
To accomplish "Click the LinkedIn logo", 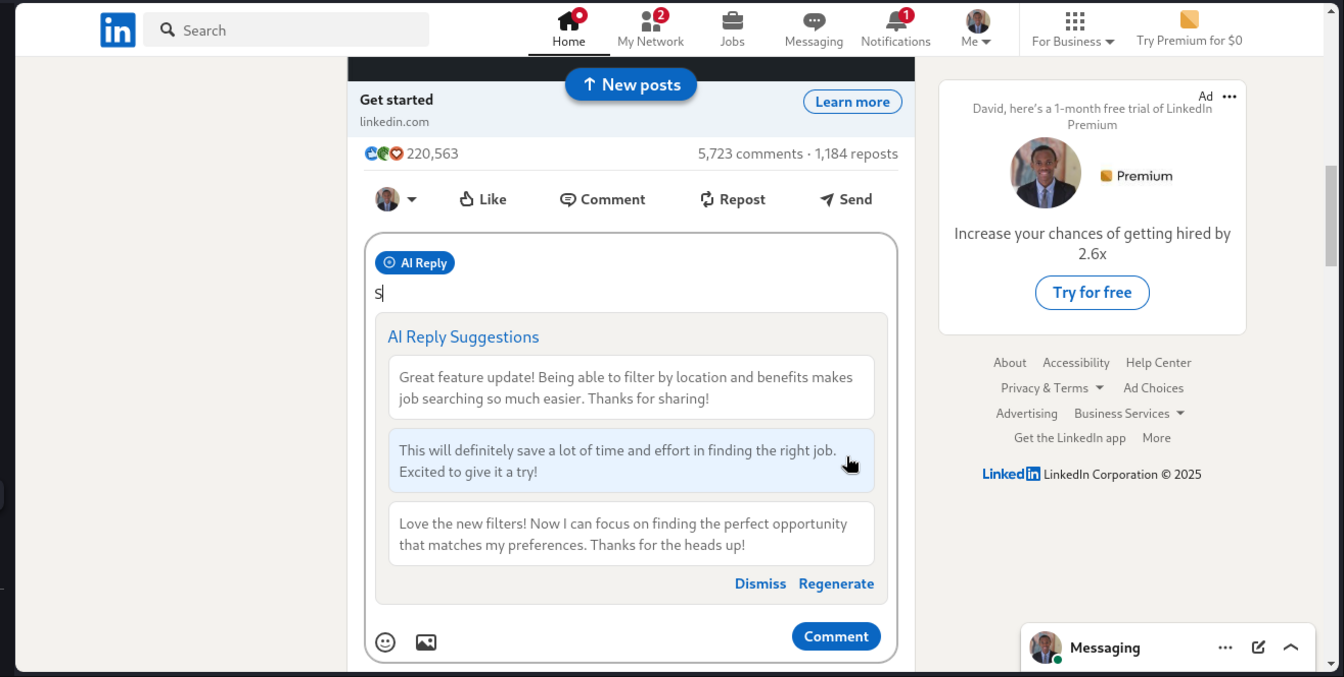I will click(x=117, y=29).
